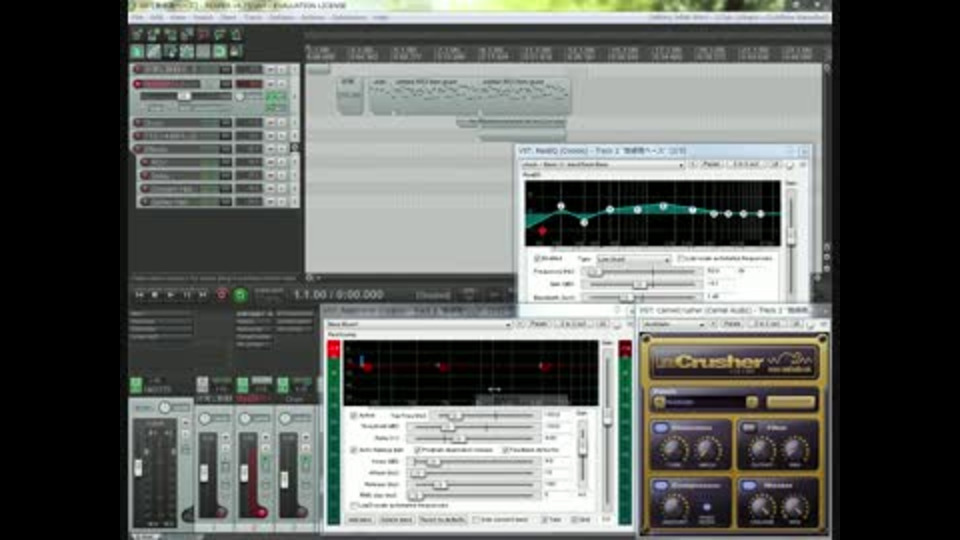
Task: Click the Save Project toolbar icon
Action: [x=170, y=34]
